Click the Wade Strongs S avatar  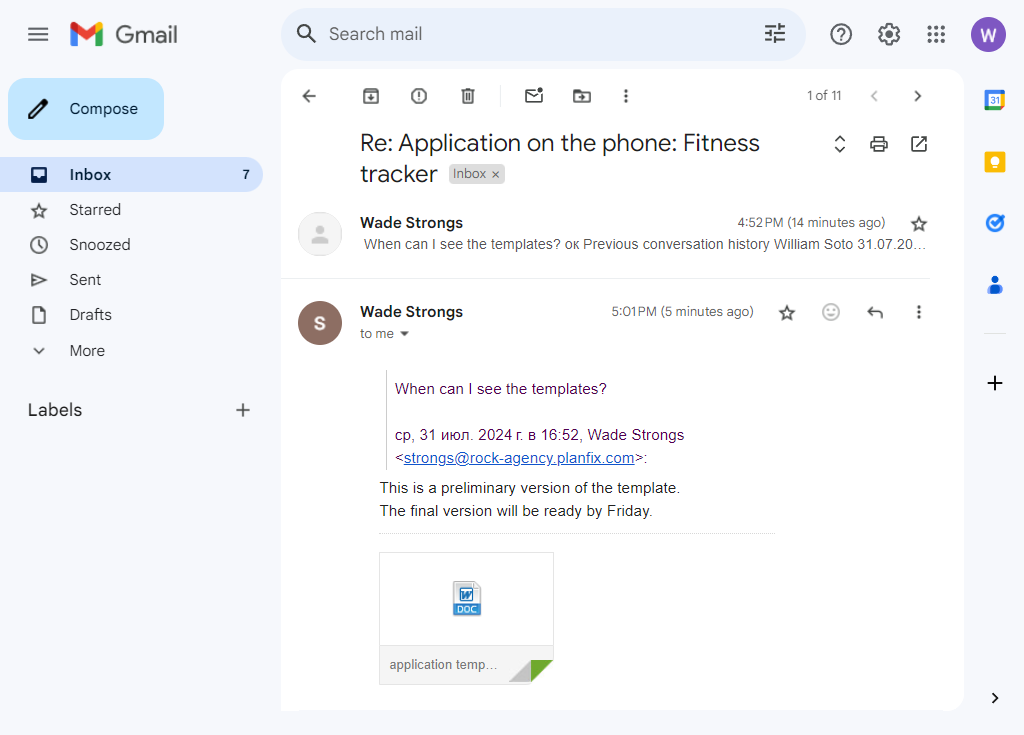pyautogui.click(x=320, y=323)
